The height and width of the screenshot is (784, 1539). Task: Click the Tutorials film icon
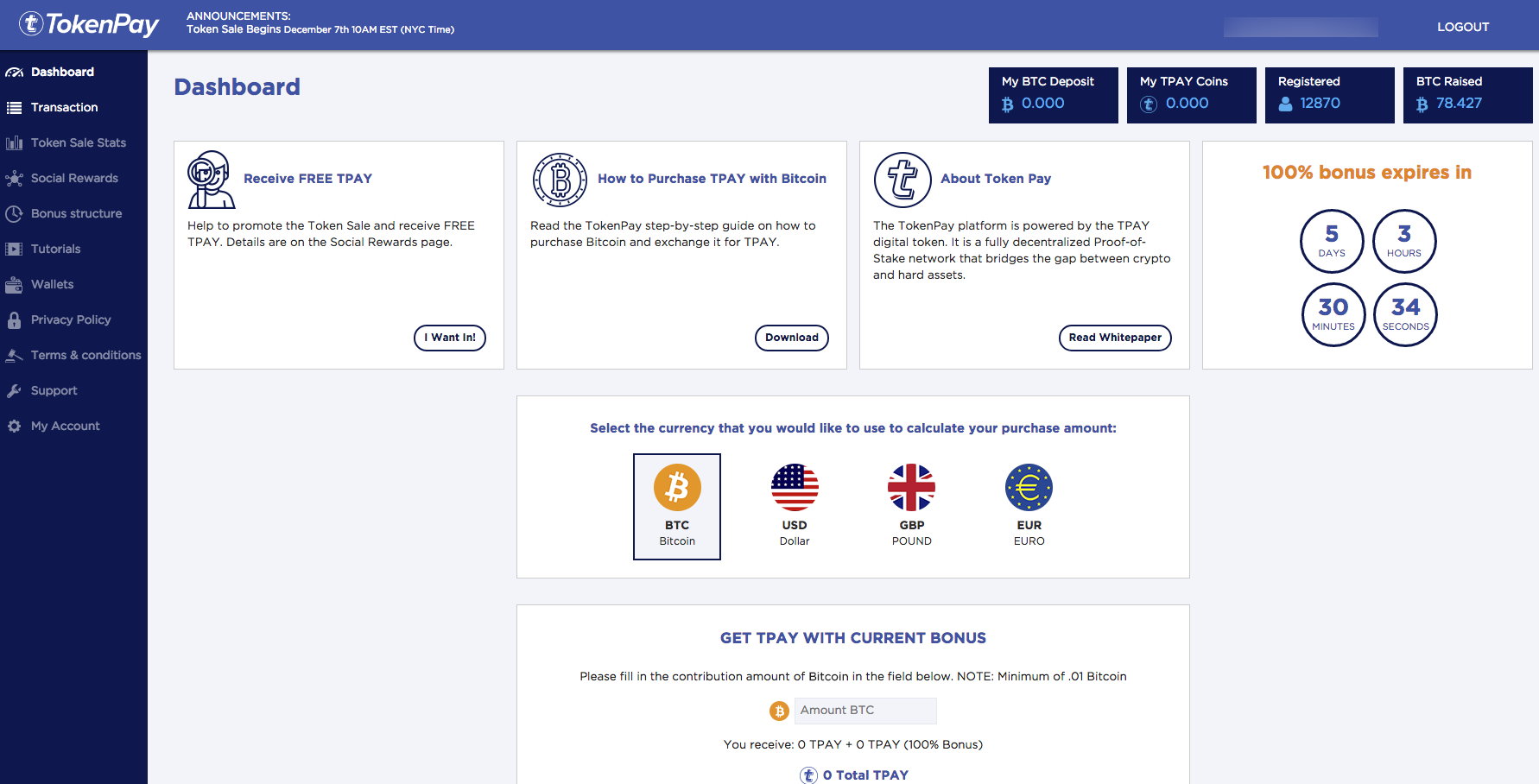[14, 250]
